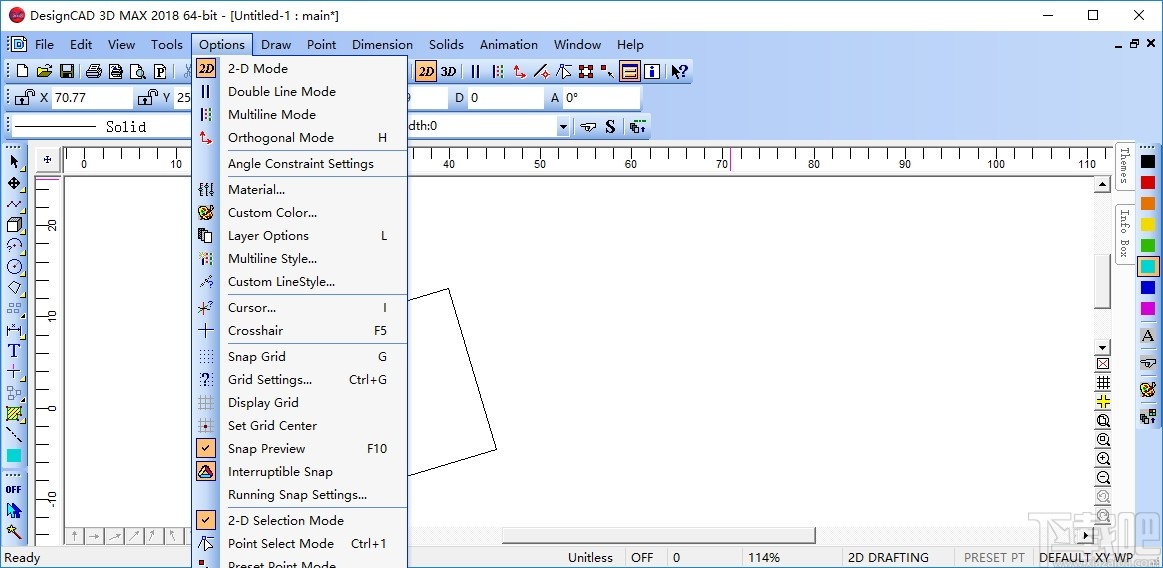Click the grid display icon beside scrollbar
Image resolution: width=1163 pixels, height=568 pixels.
[1104, 383]
